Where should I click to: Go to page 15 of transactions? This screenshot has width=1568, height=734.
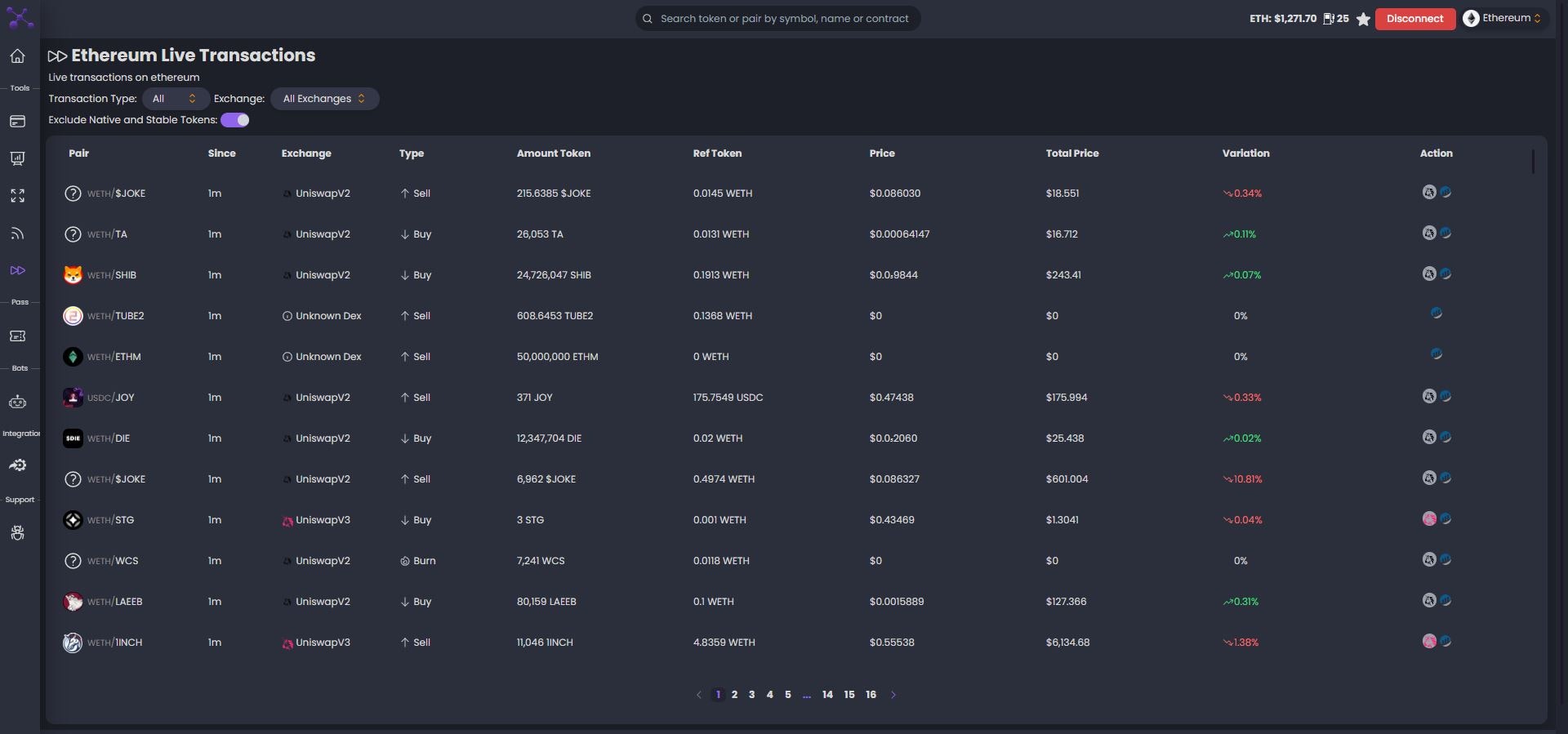pyautogui.click(x=849, y=695)
